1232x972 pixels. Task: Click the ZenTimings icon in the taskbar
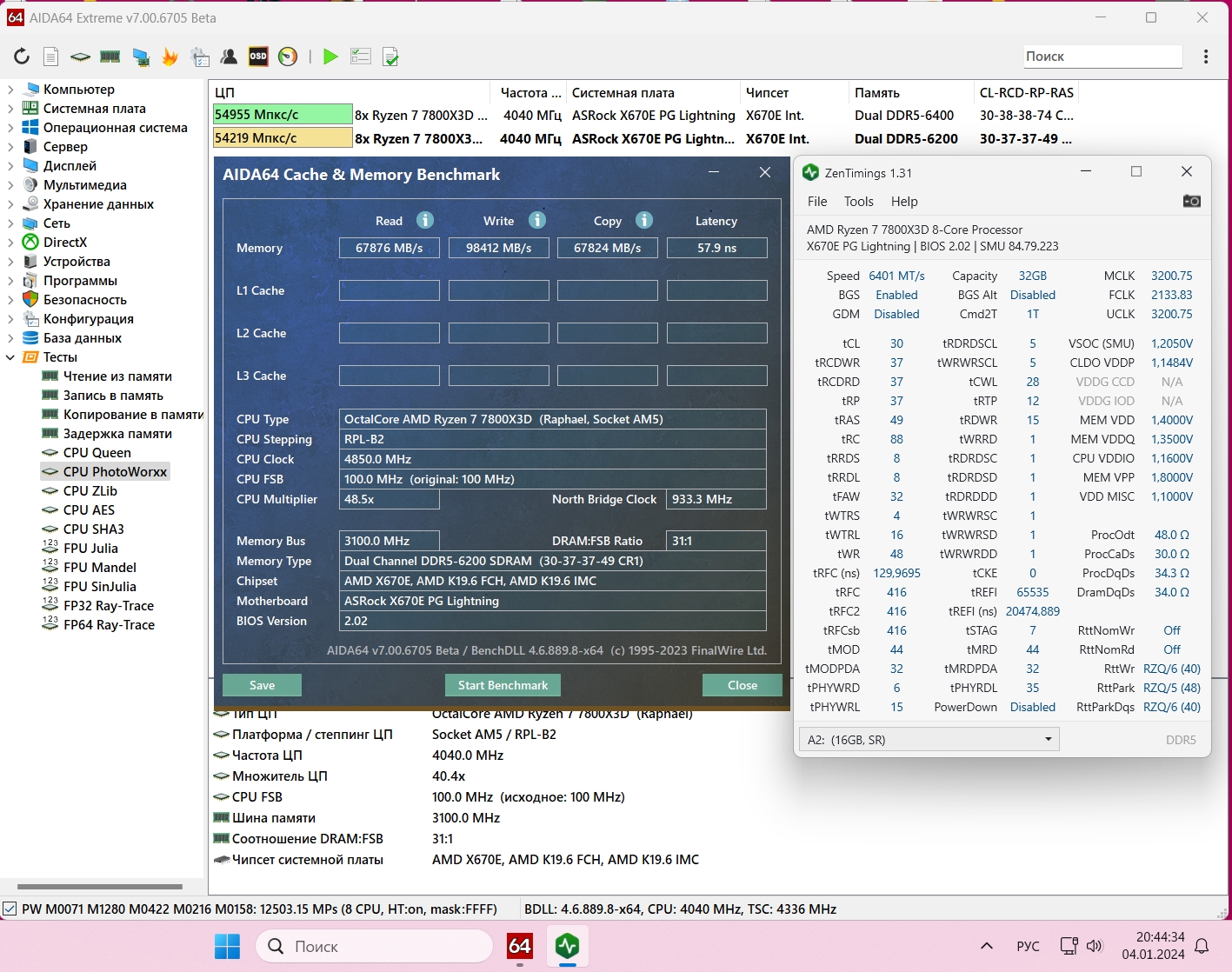pyautogui.click(x=568, y=946)
